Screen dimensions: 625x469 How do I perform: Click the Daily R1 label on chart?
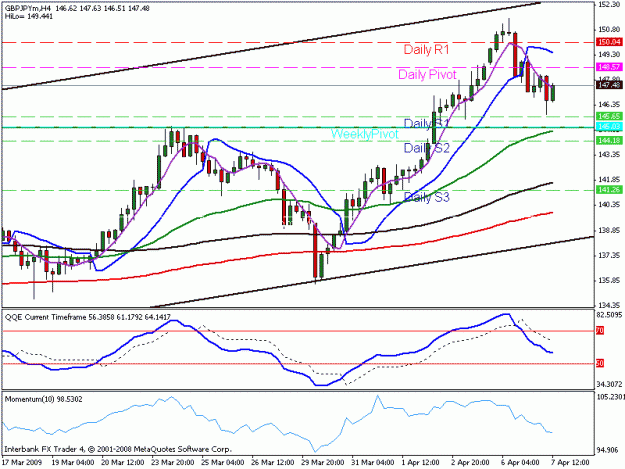[x=426, y=50]
